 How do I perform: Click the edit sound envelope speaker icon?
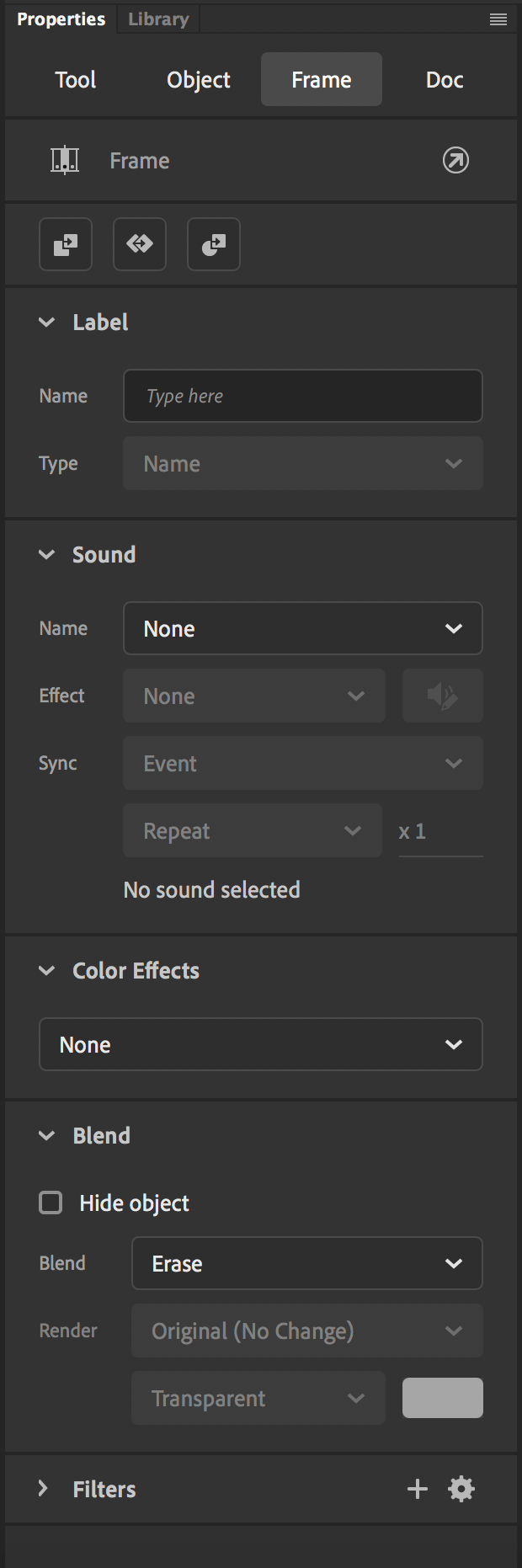point(442,696)
